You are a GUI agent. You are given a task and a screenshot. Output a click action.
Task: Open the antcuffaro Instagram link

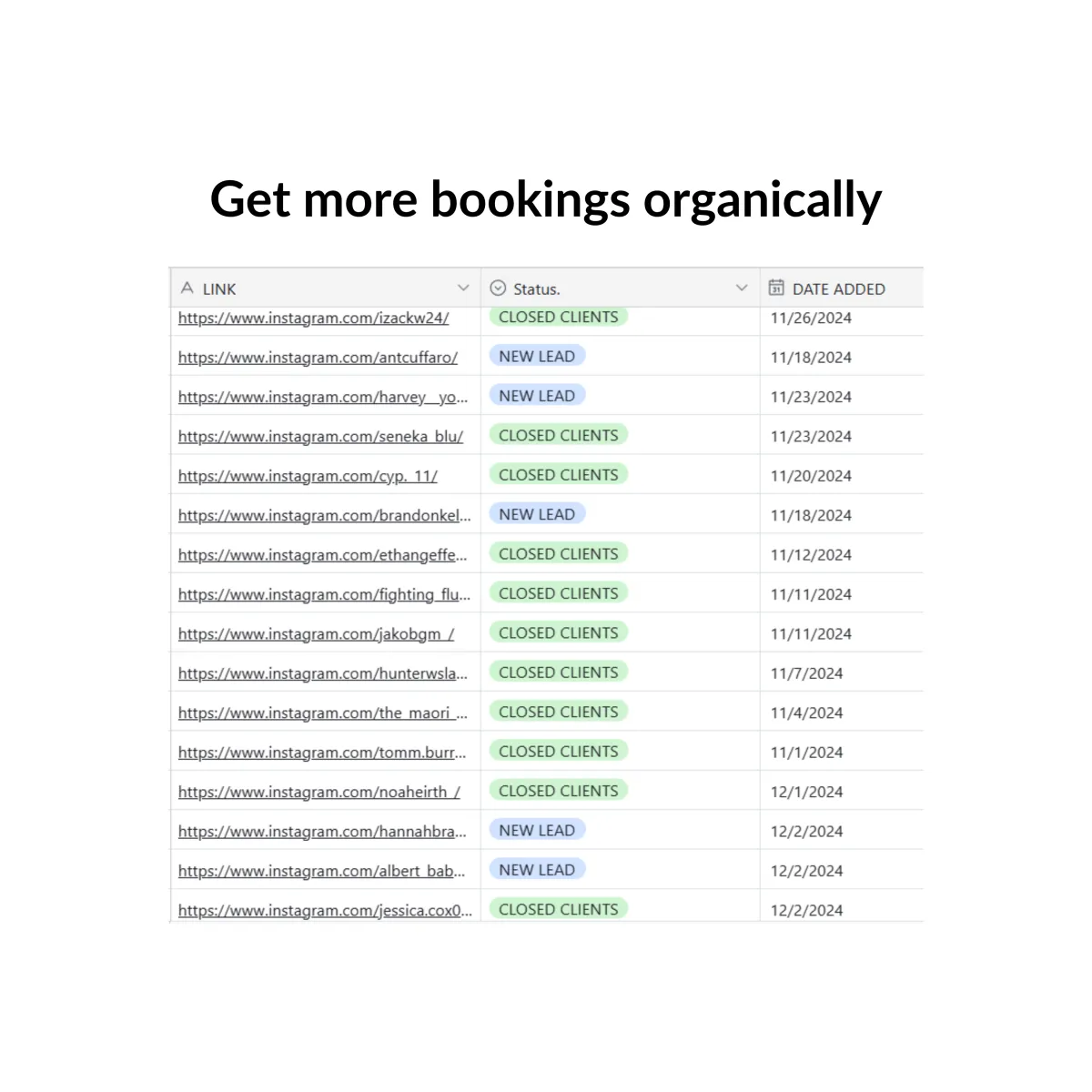coord(318,358)
